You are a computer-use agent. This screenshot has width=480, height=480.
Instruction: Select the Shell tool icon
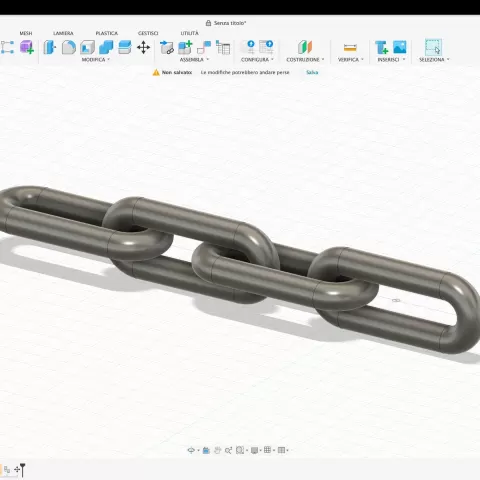pos(87,47)
